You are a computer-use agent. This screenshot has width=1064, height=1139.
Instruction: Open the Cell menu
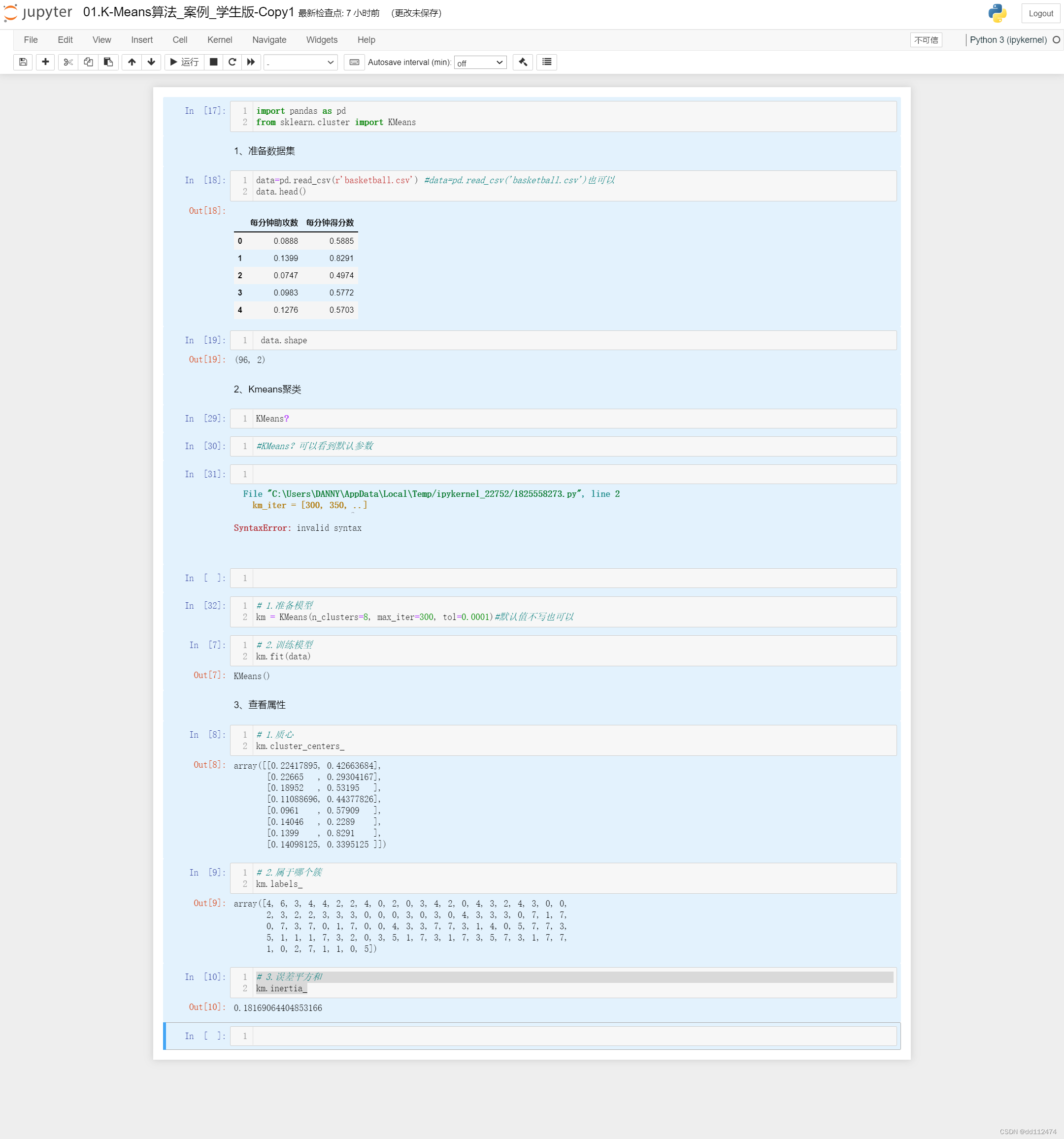point(180,39)
